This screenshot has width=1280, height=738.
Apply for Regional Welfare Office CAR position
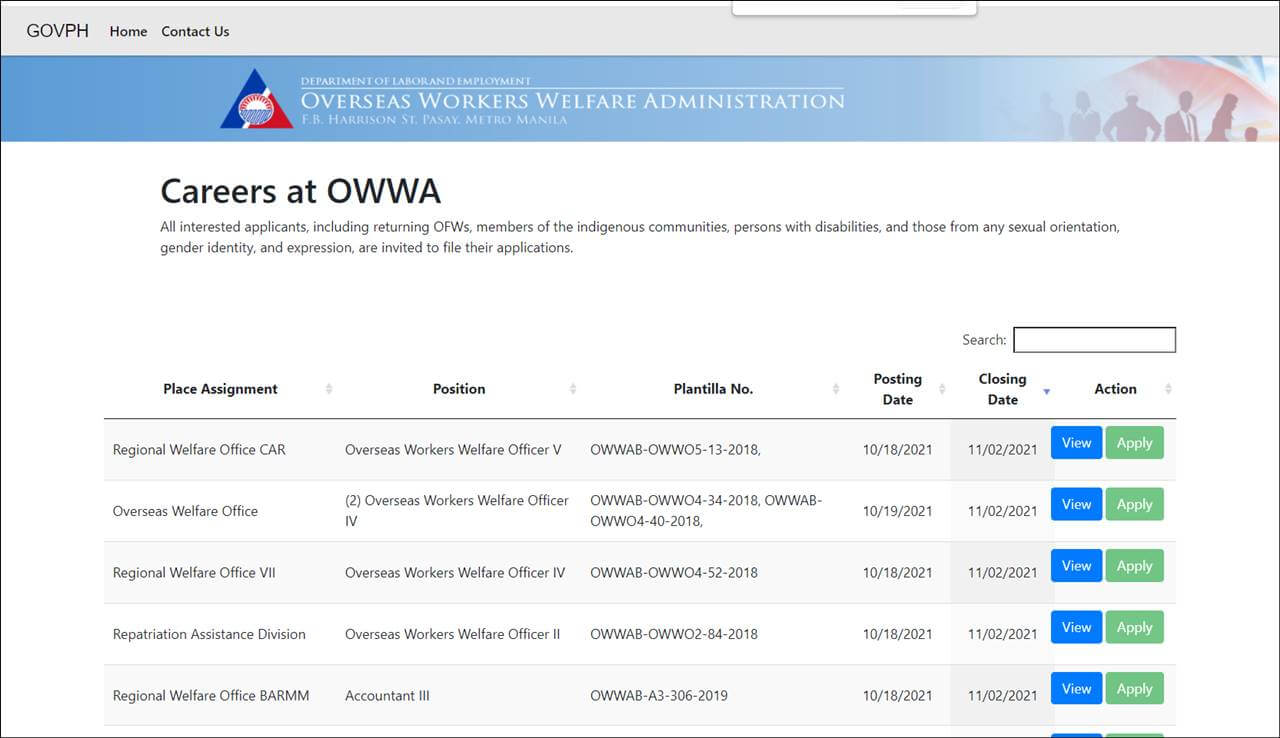1134,443
